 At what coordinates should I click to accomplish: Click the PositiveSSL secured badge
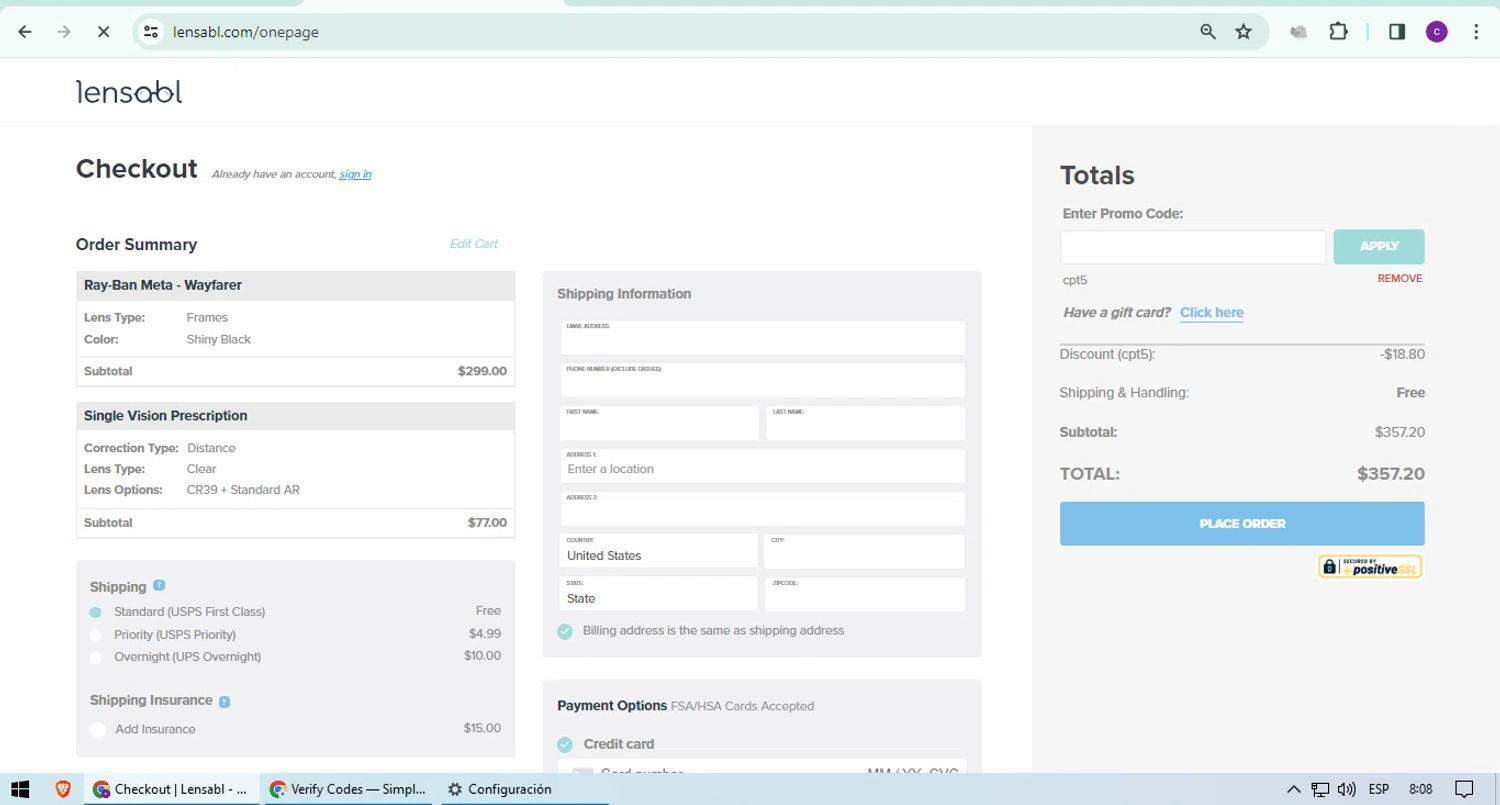1370,567
